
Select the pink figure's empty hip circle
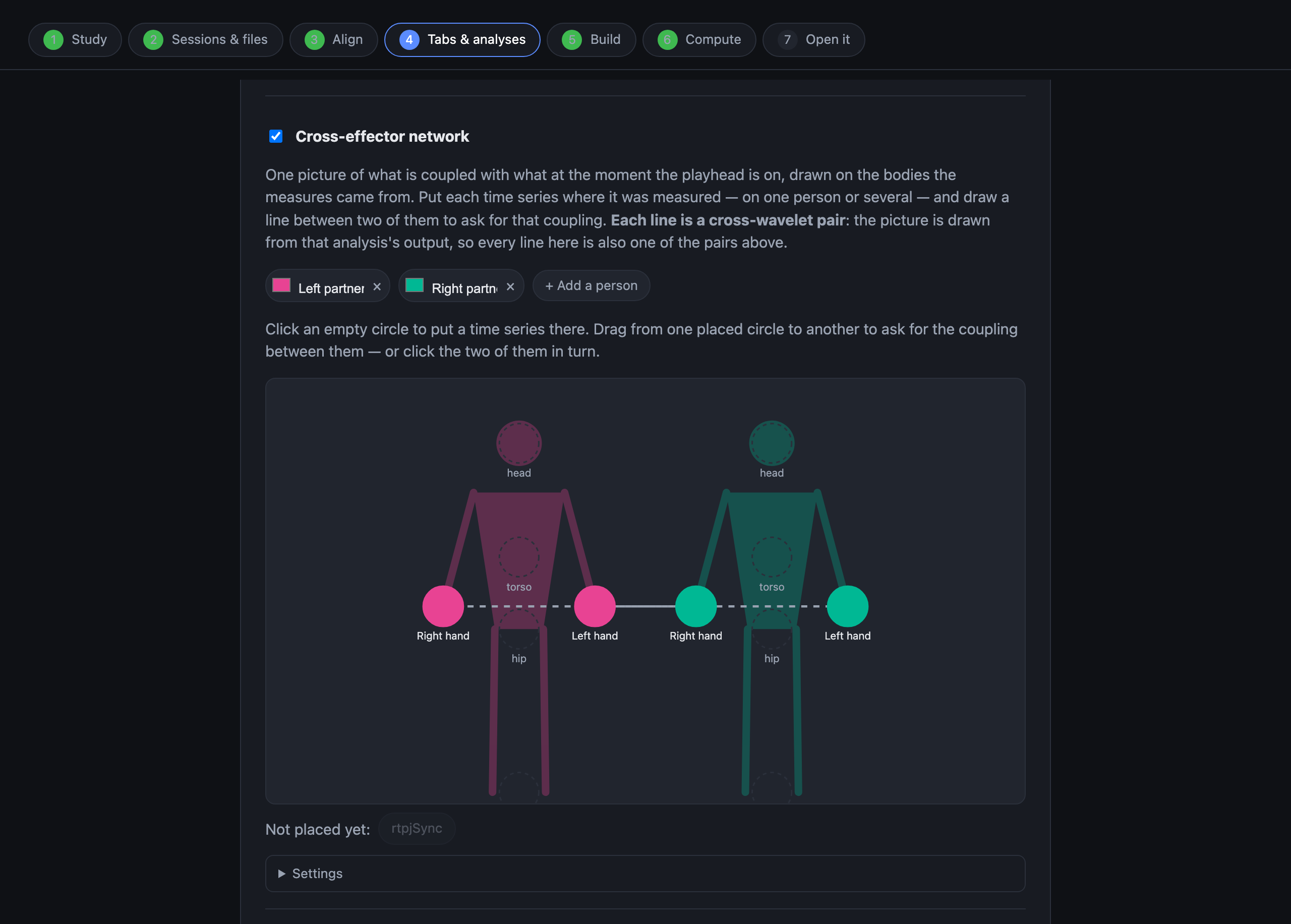tap(519, 629)
